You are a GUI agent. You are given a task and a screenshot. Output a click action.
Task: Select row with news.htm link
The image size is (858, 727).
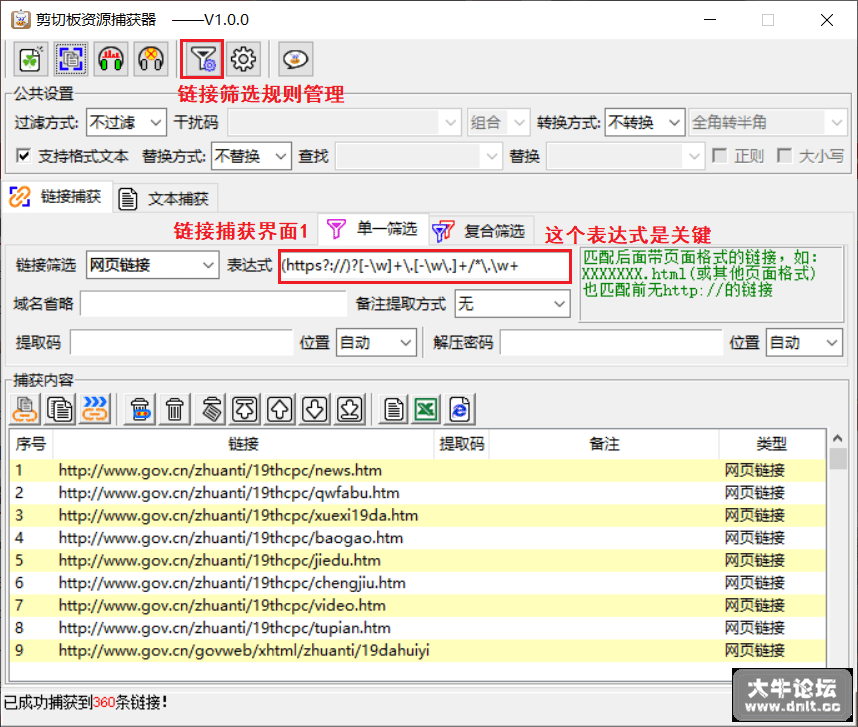pos(418,470)
